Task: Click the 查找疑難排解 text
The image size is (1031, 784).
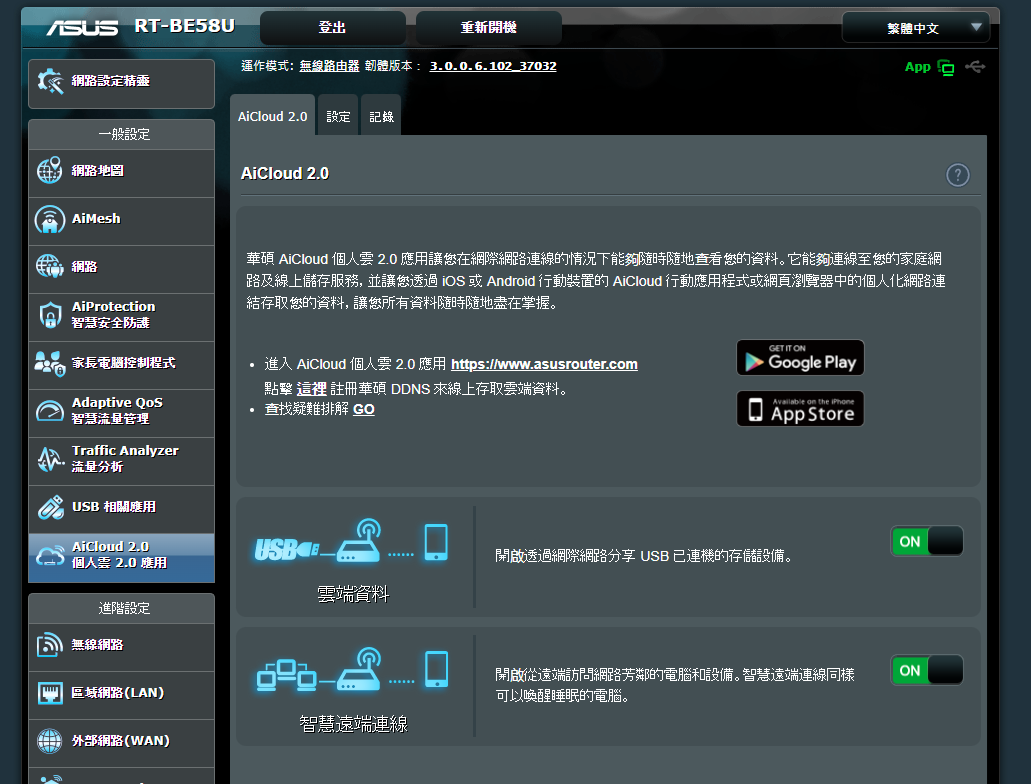Action: tap(306, 409)
